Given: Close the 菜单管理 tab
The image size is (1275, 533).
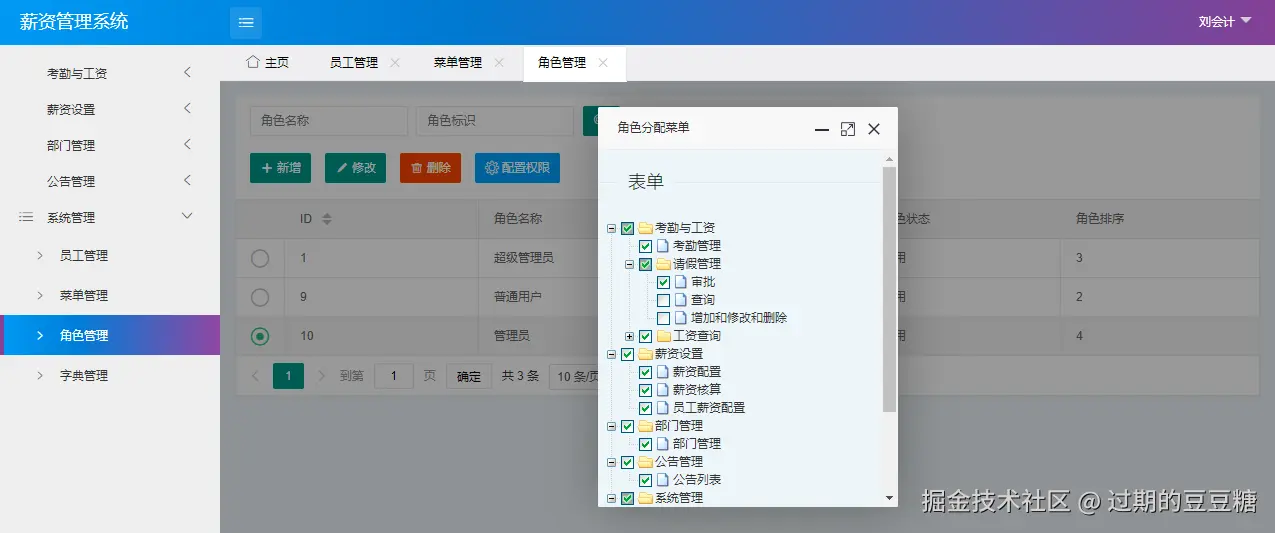Looking at the screenshot, I should tap(499, 62).
